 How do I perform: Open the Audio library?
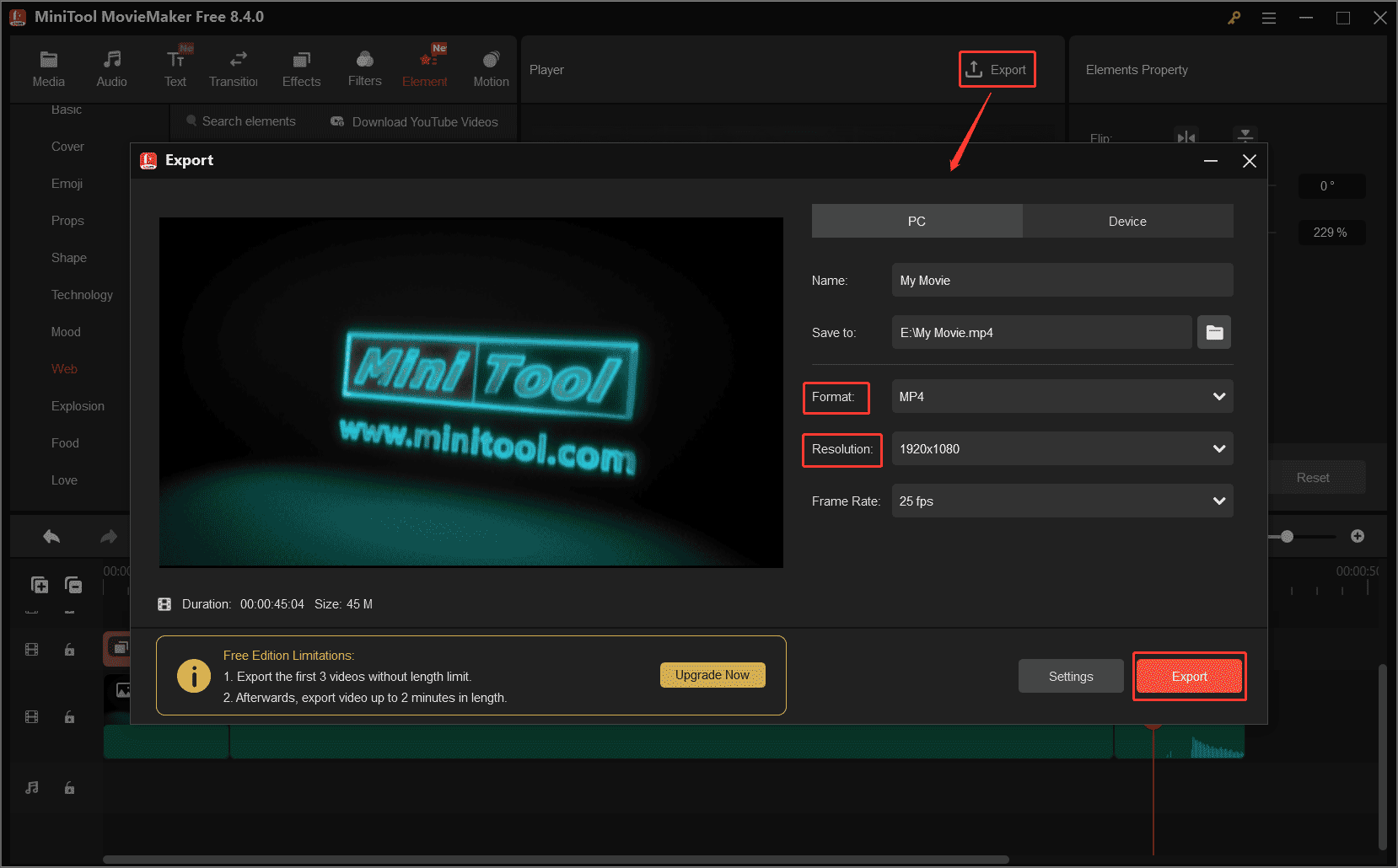[x=111, y=66]
